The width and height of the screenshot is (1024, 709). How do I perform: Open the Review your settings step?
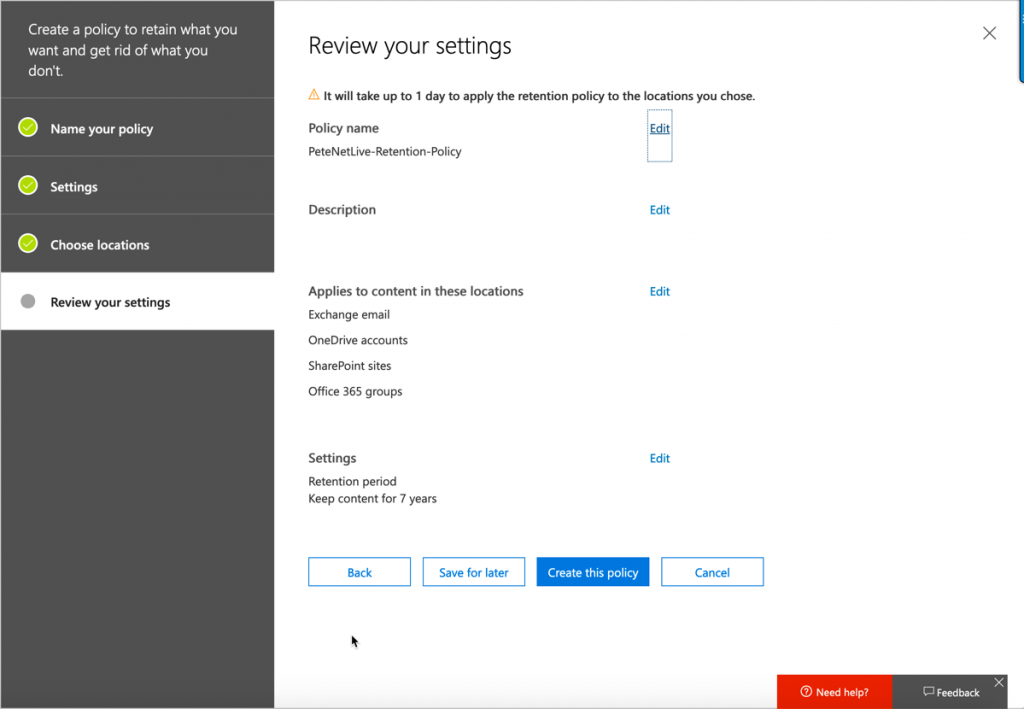(110, 301)
